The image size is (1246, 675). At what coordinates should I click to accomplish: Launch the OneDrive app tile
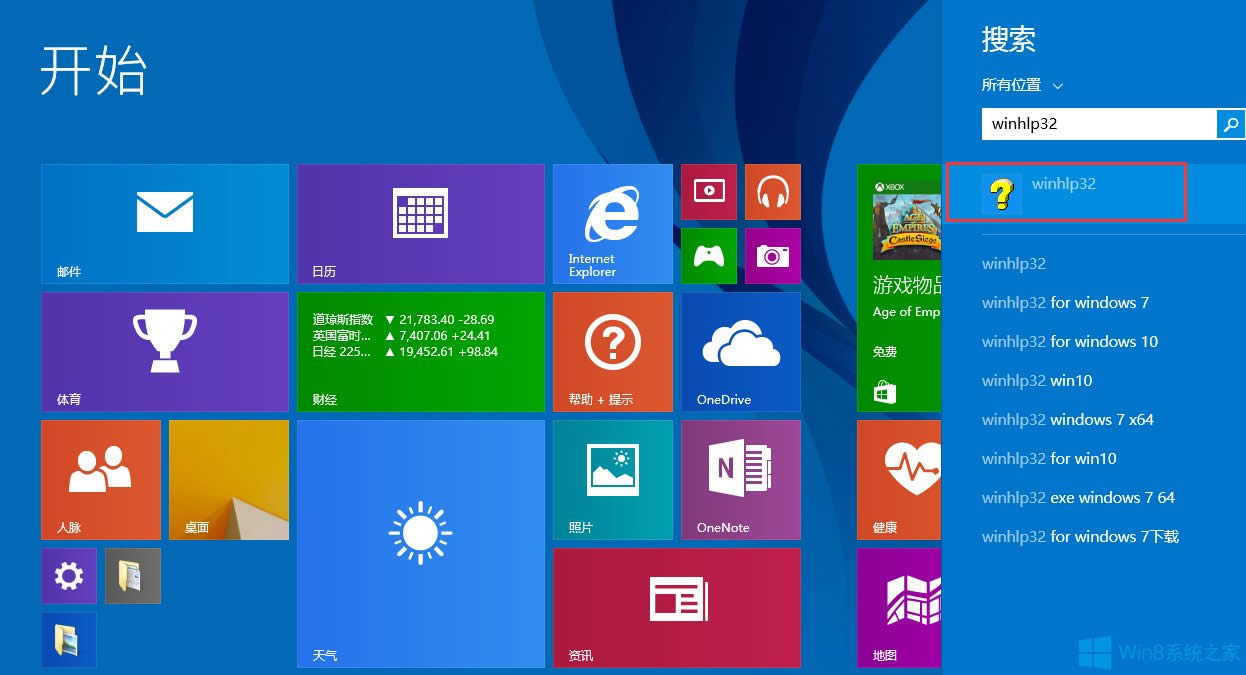739,351
